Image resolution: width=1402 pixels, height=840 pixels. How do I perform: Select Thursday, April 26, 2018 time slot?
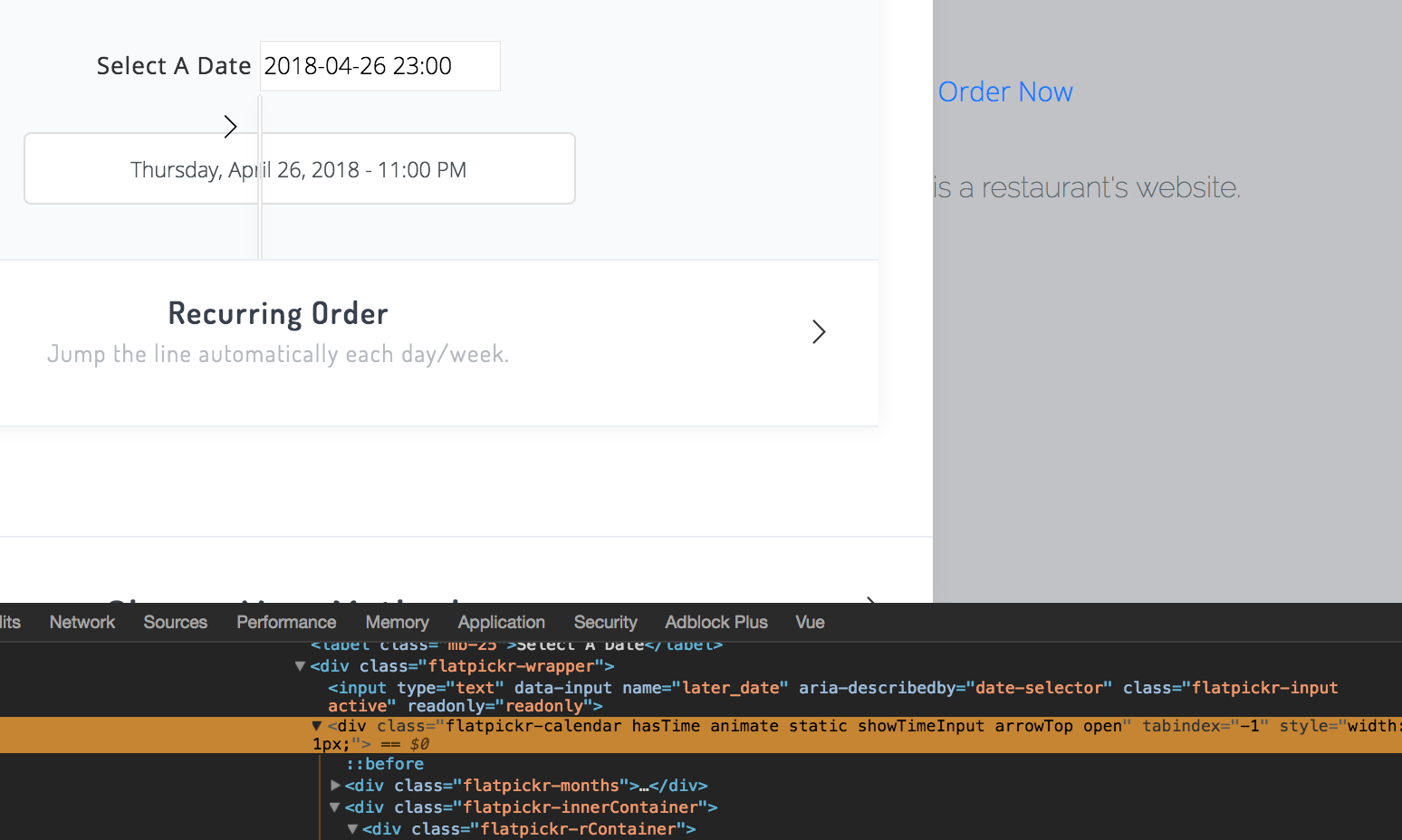point(299,168)
